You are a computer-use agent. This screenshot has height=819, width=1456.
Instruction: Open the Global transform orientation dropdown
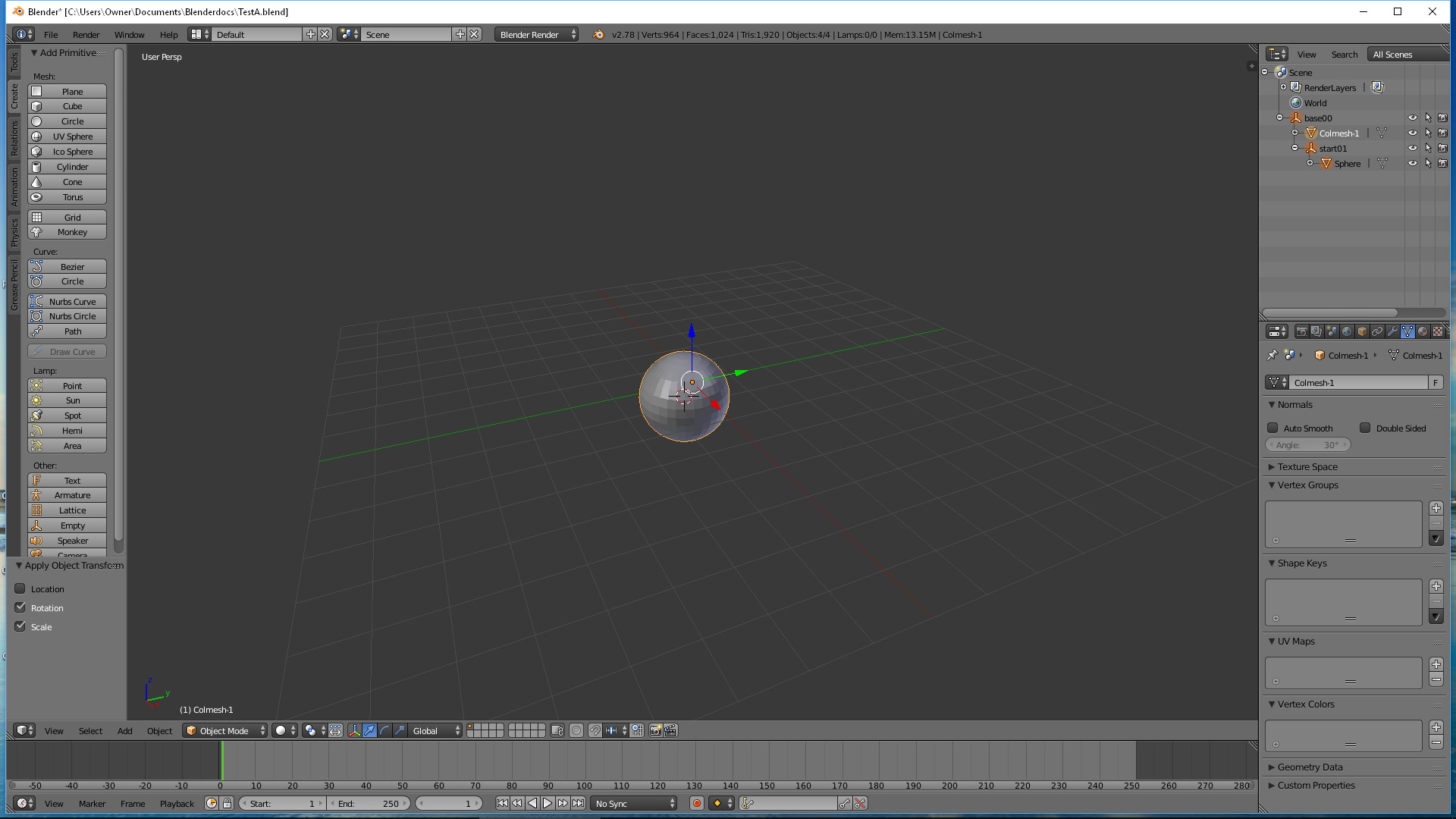(x=435, y=730)
